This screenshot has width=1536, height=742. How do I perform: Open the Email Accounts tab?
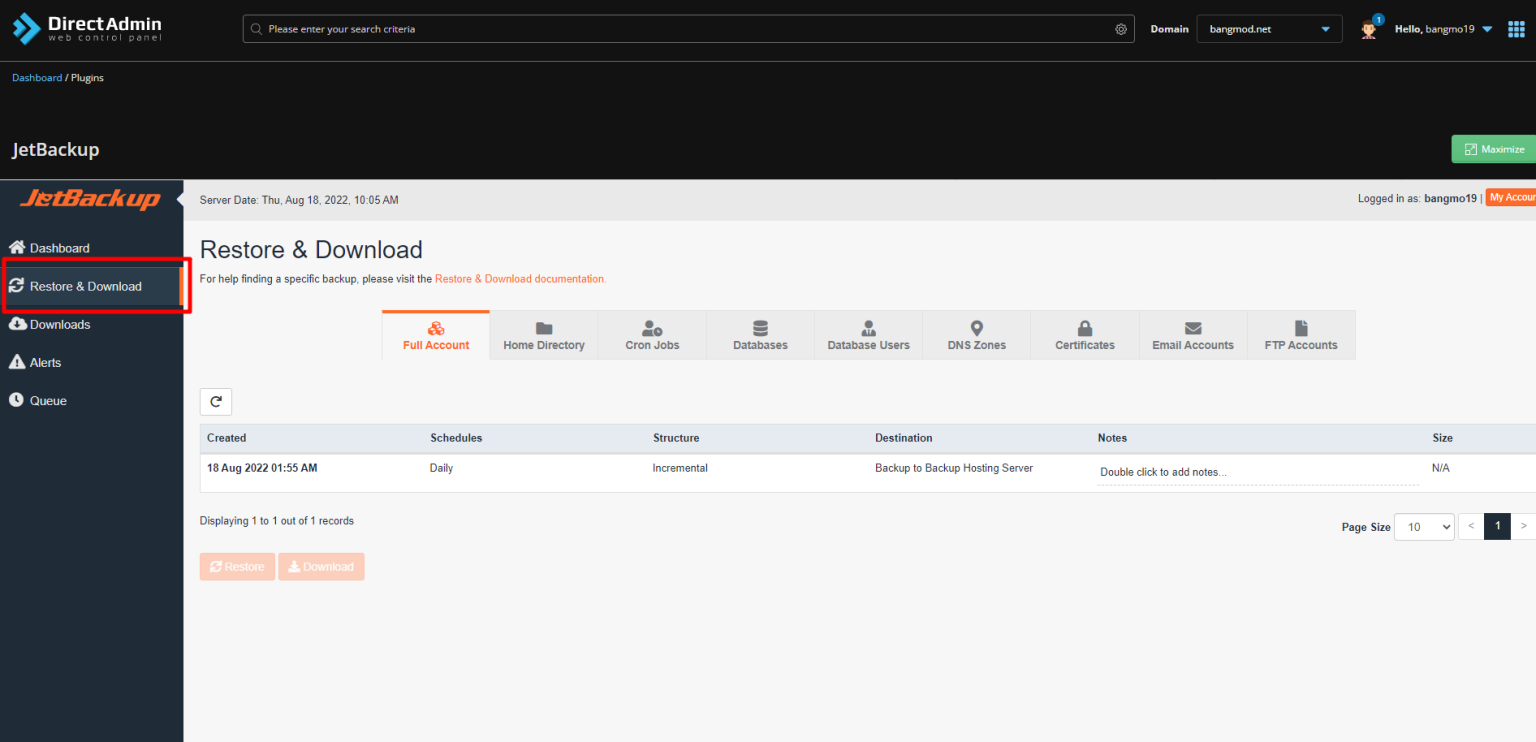coord(1192,334)
